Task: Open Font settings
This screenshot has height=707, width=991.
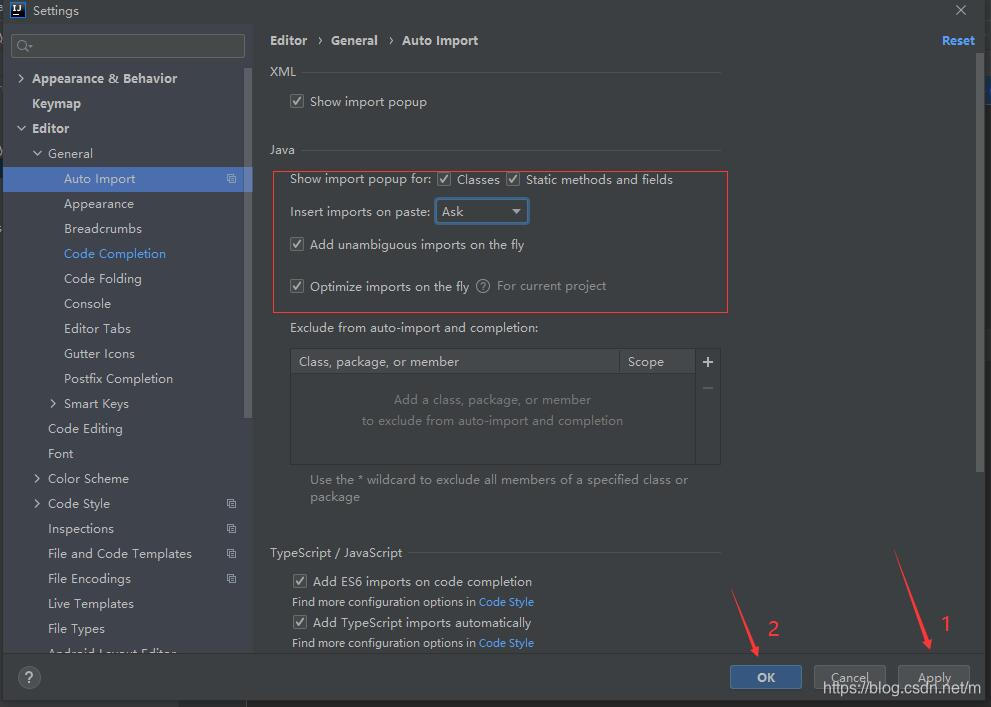Action: (61, 454)
